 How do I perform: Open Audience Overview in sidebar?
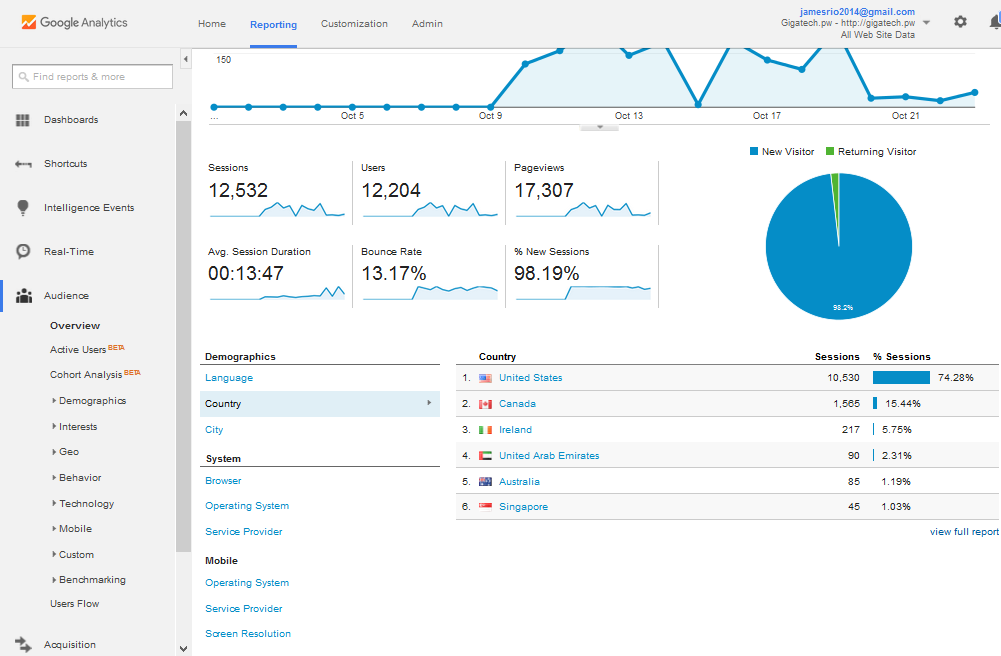75,325
